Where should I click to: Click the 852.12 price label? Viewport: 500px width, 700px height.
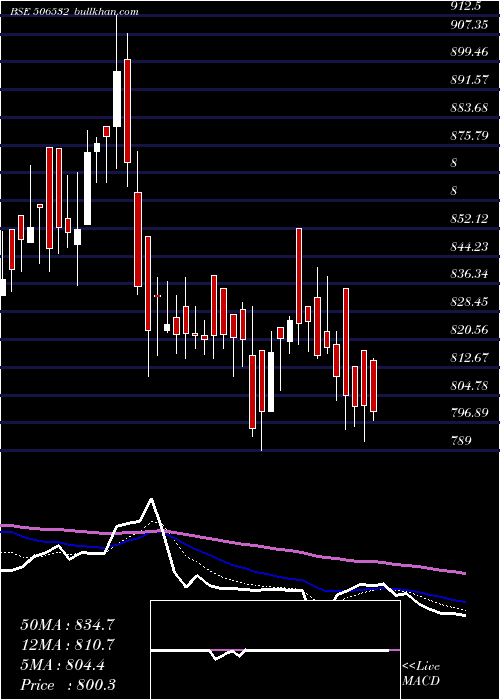(x=470, y=219)
